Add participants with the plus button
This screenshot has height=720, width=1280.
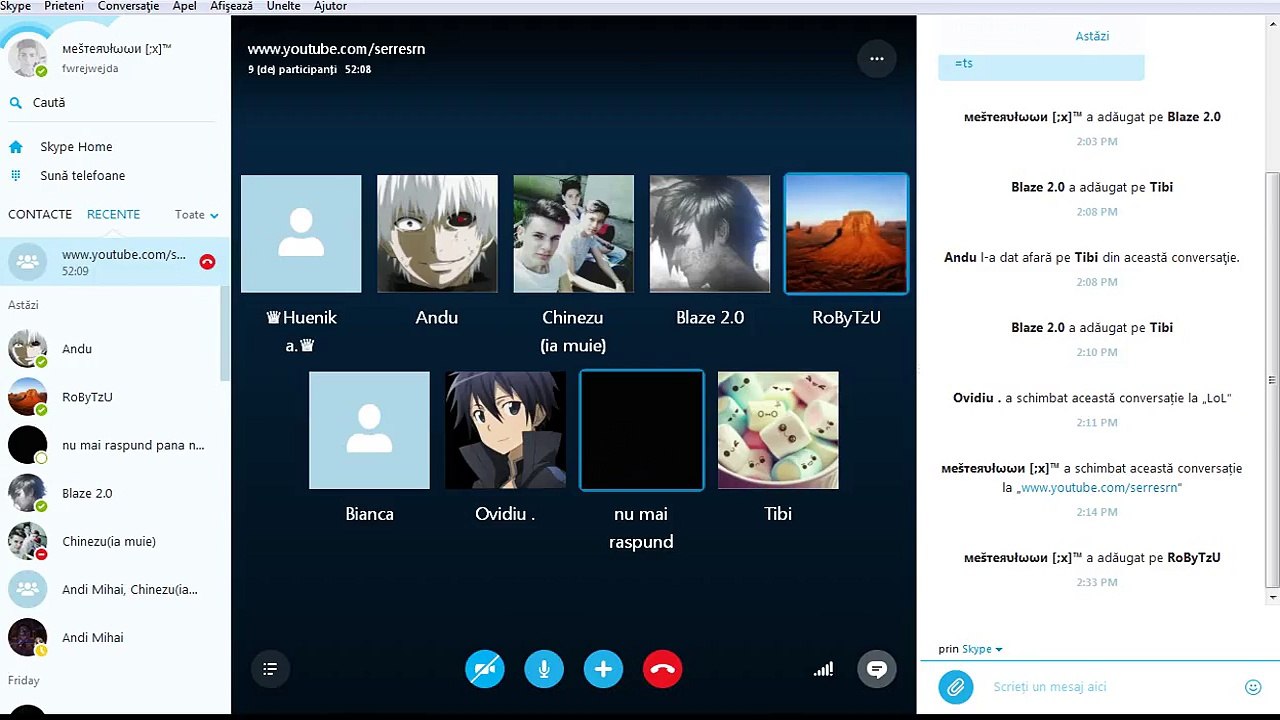603,669
